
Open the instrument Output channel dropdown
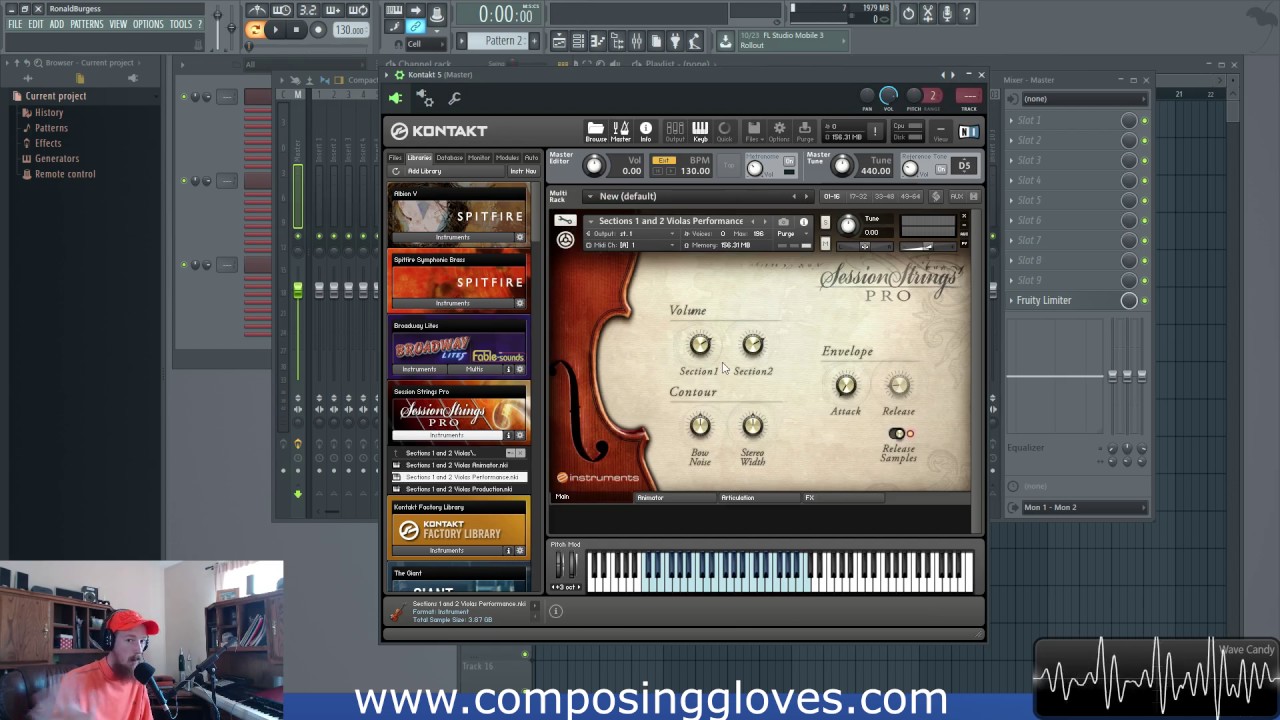click(x=631, y=233)
